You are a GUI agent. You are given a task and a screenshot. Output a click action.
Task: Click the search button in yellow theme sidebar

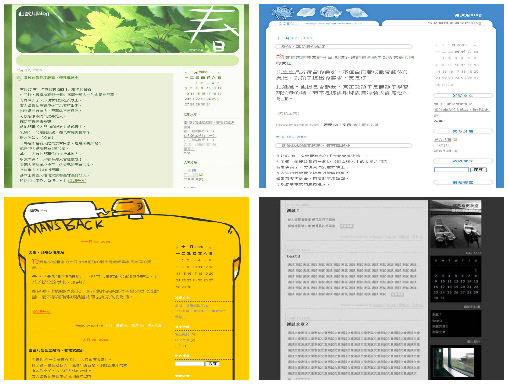tap(213, 364)
